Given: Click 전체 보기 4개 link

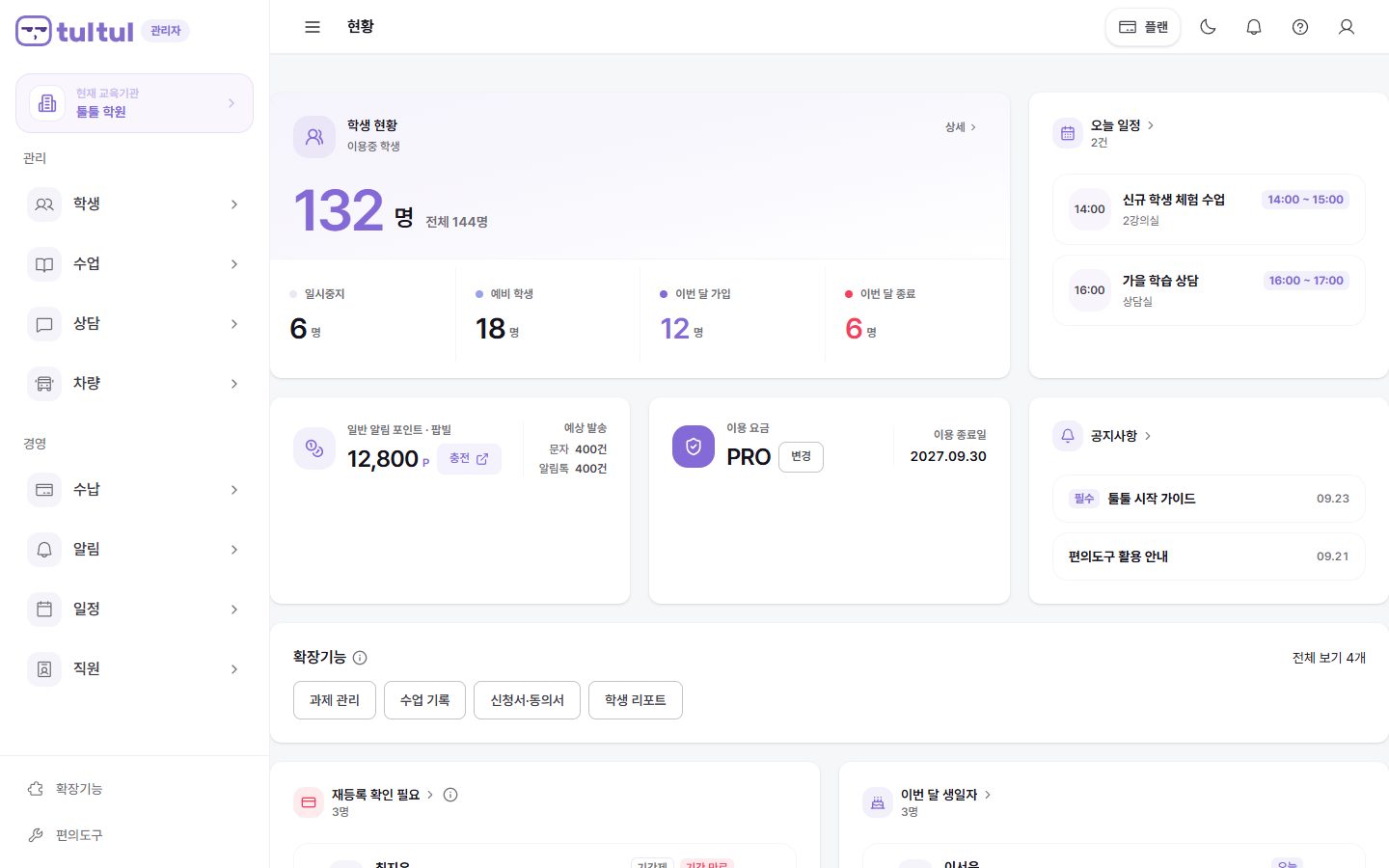Looking at the screenshot, I should pyautogui.click(x=1329, y=658).
